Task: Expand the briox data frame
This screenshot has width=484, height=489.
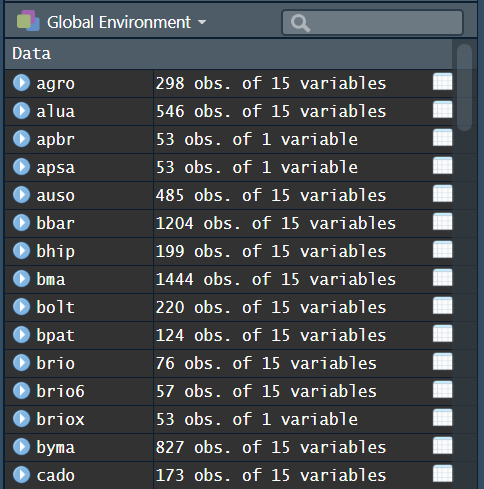Action: coord(22,419)
